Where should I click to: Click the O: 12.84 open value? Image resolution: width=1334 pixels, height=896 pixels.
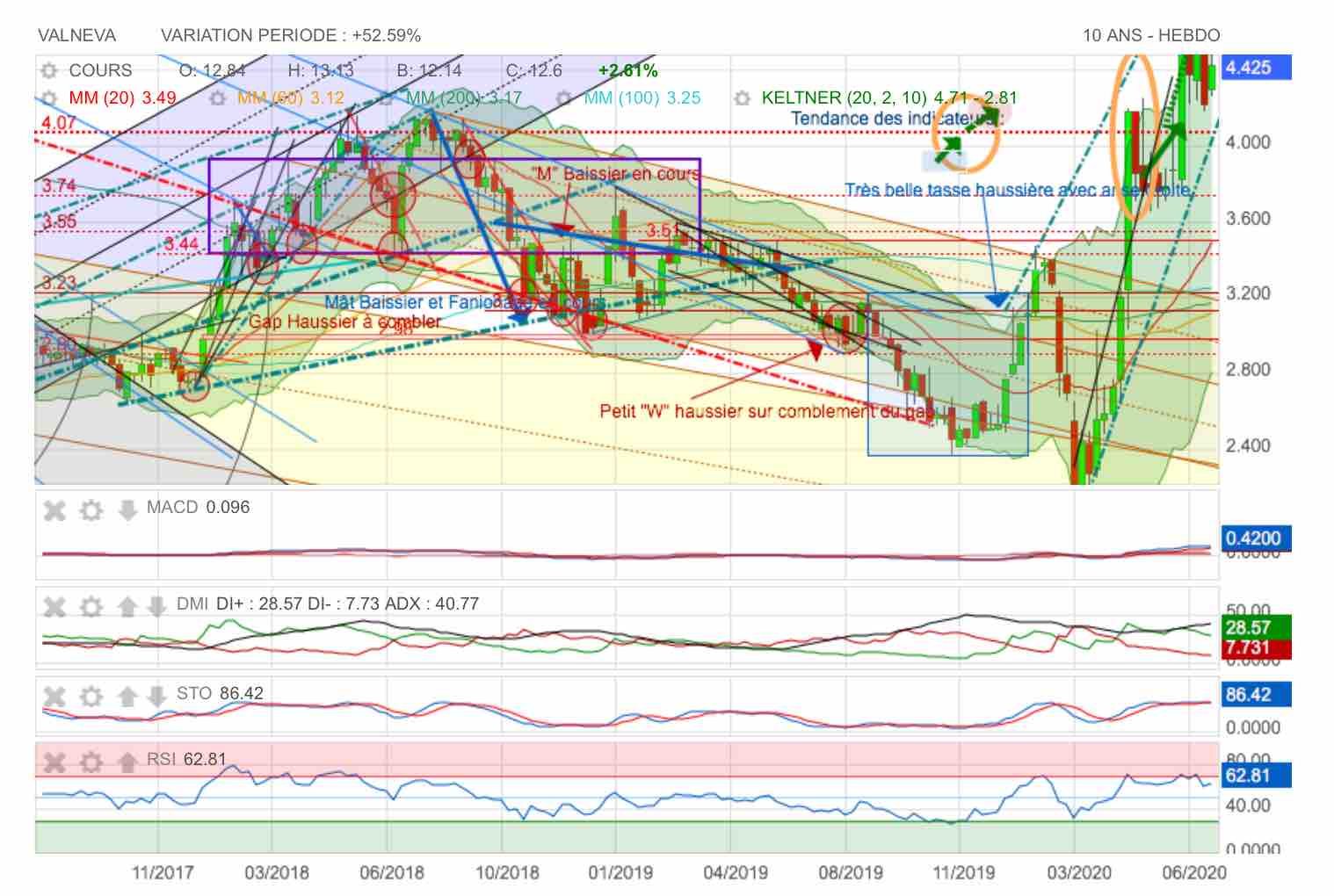tap(213, 70)
